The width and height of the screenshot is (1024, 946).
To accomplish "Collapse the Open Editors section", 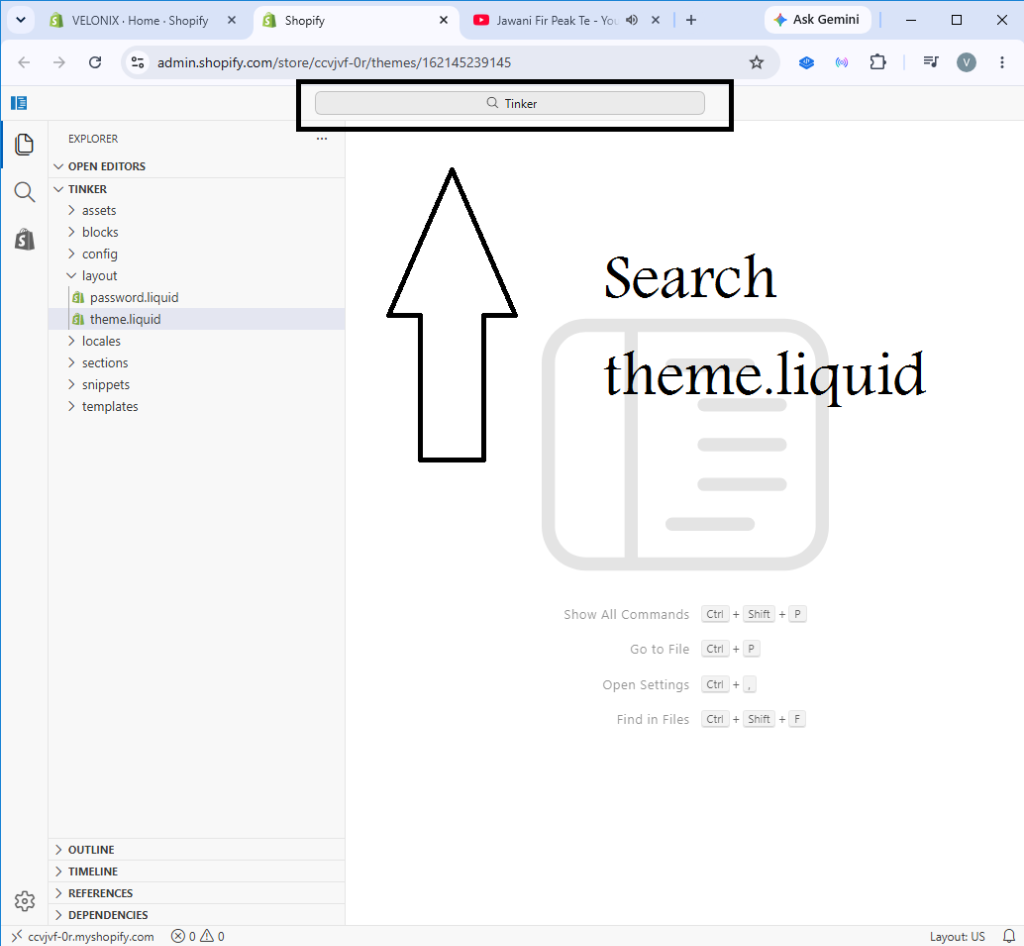I will [x=197, y=166].
